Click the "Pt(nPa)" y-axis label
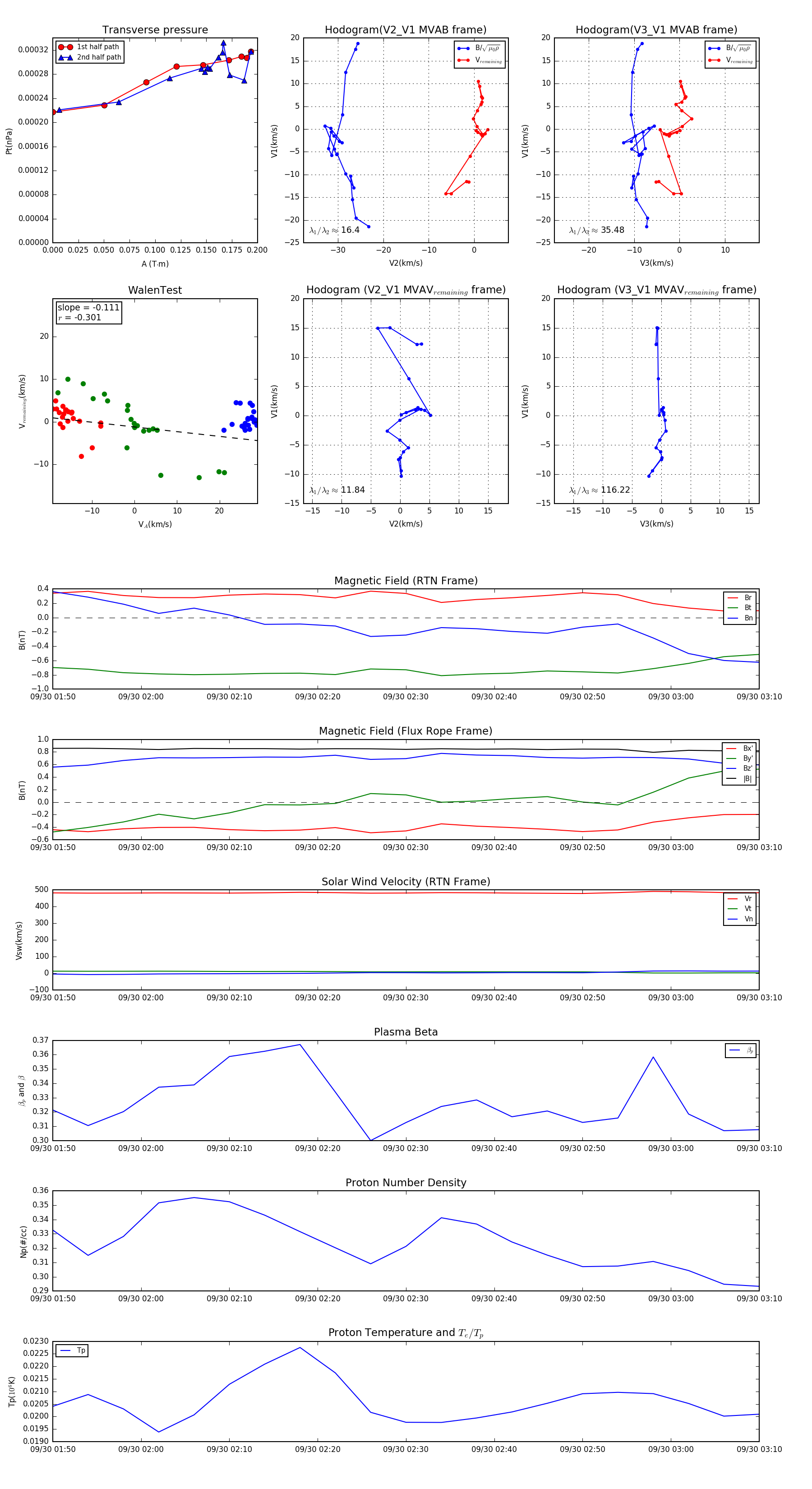This screenshot has width=812, height=1489. click(x=9, y=140)
